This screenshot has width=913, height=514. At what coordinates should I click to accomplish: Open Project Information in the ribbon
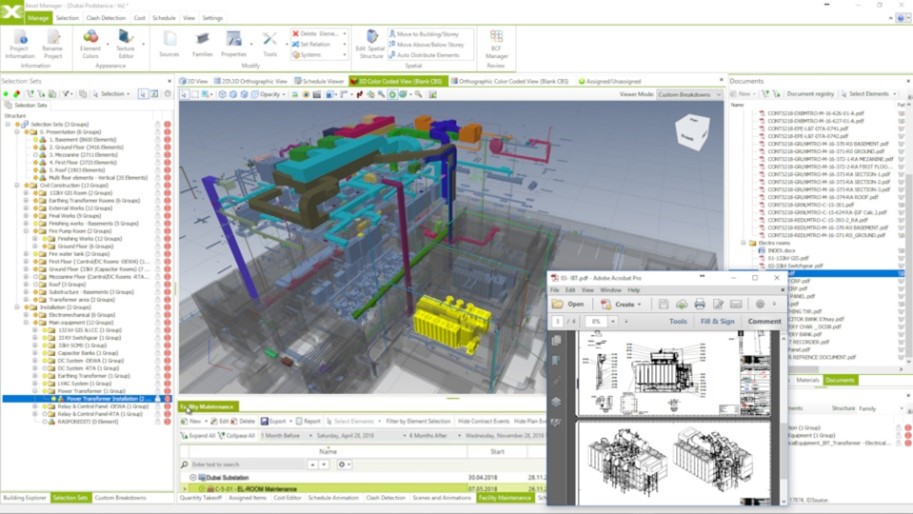pyautogui.click(x=20, y=44)
